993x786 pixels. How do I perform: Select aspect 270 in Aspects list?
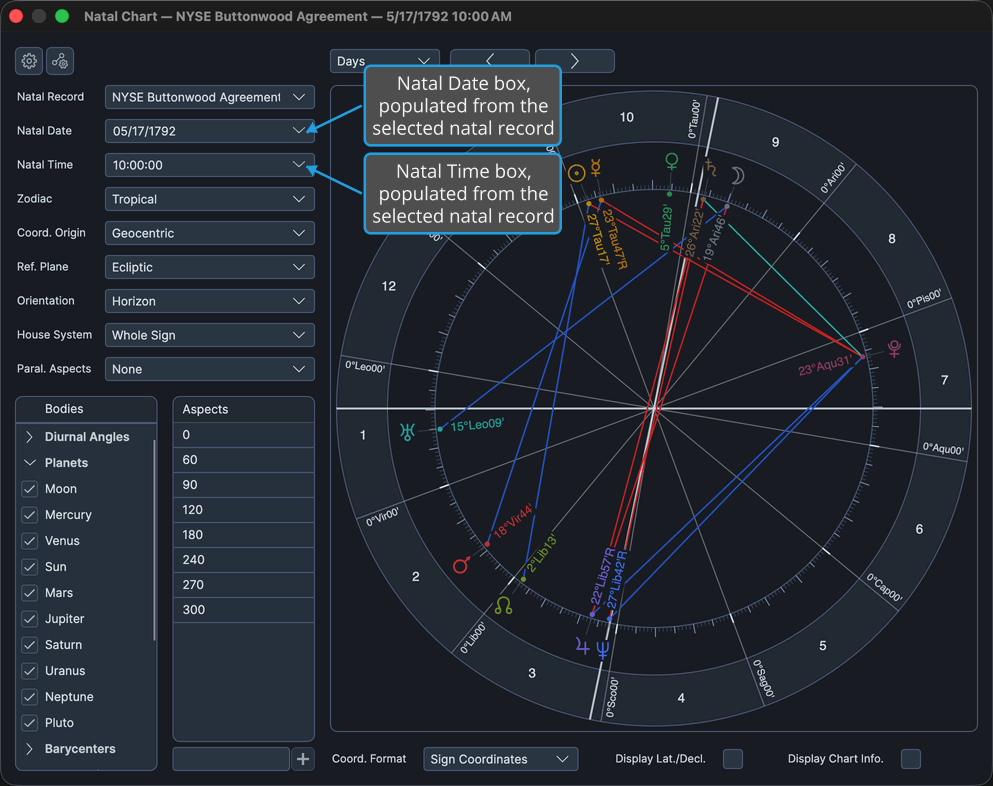[244, 585]
